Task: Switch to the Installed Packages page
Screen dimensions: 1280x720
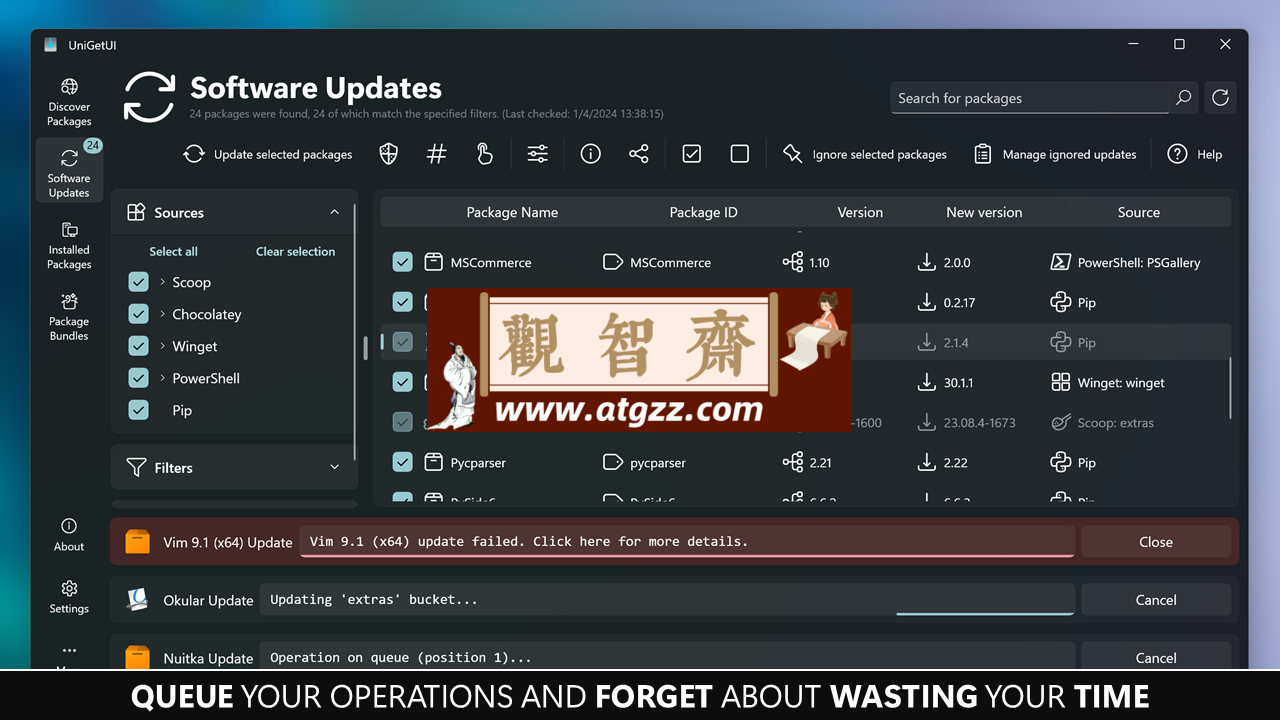Action: click(x=69, y=246)
